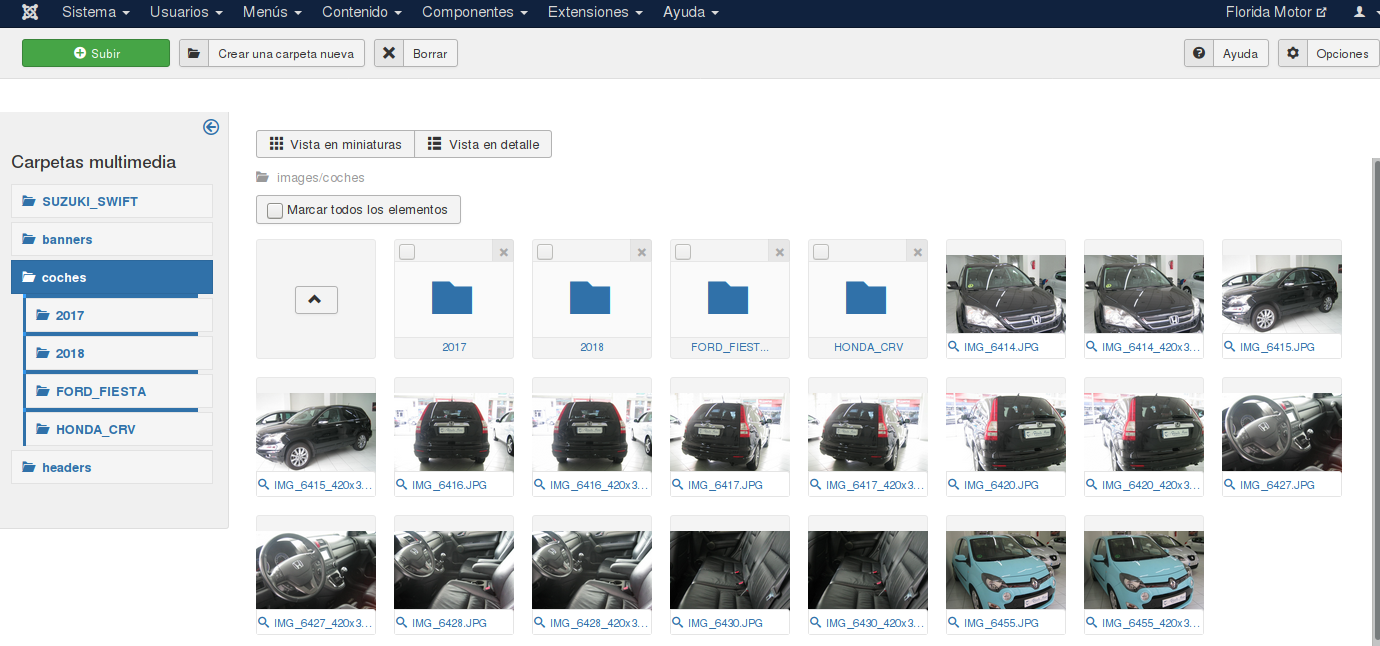Delete the 2017 folder with its X icon
Viewport: 1380px width, 646px height.
click(x=503, y=252)
